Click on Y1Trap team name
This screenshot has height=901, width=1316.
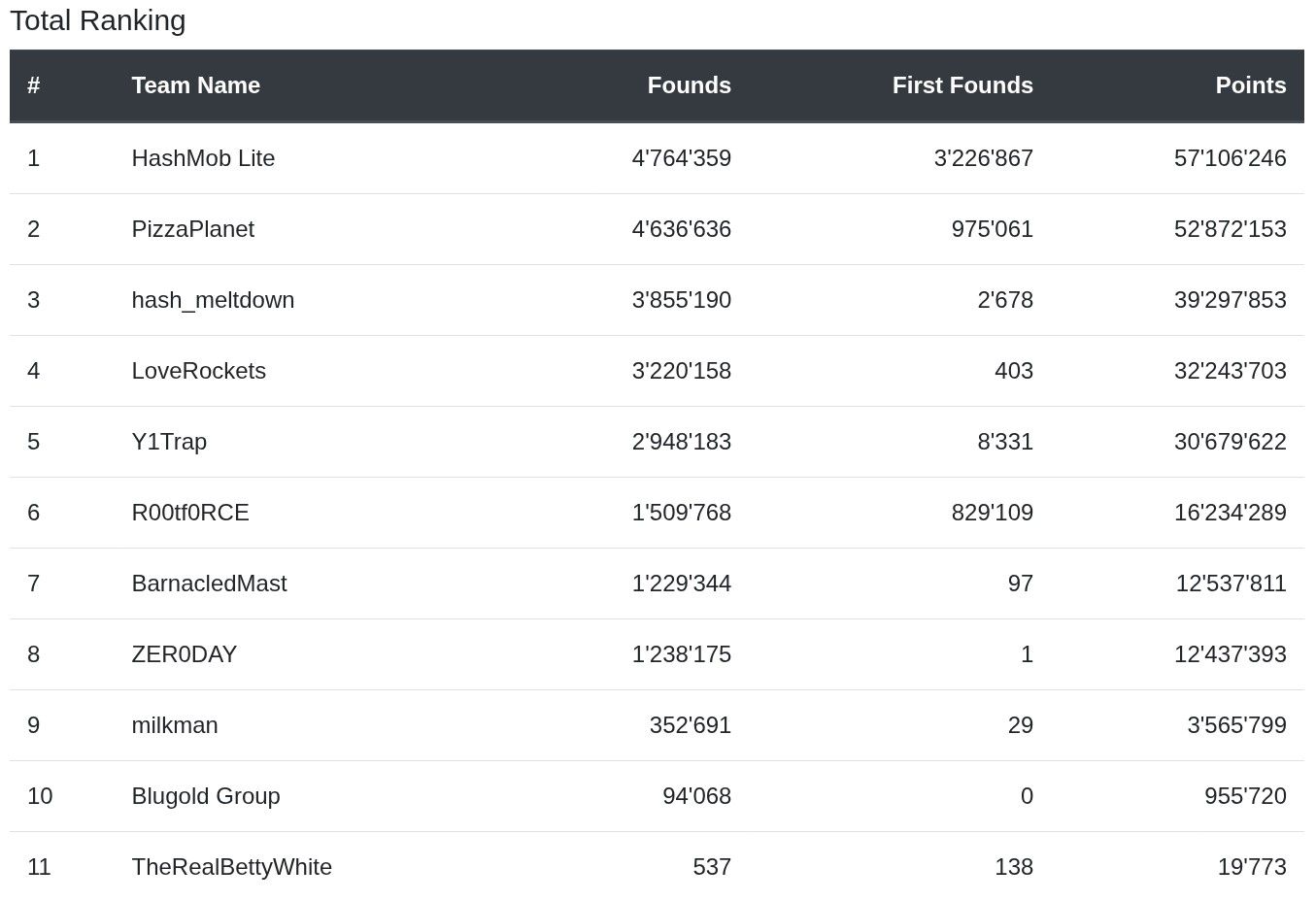point(169,442)
